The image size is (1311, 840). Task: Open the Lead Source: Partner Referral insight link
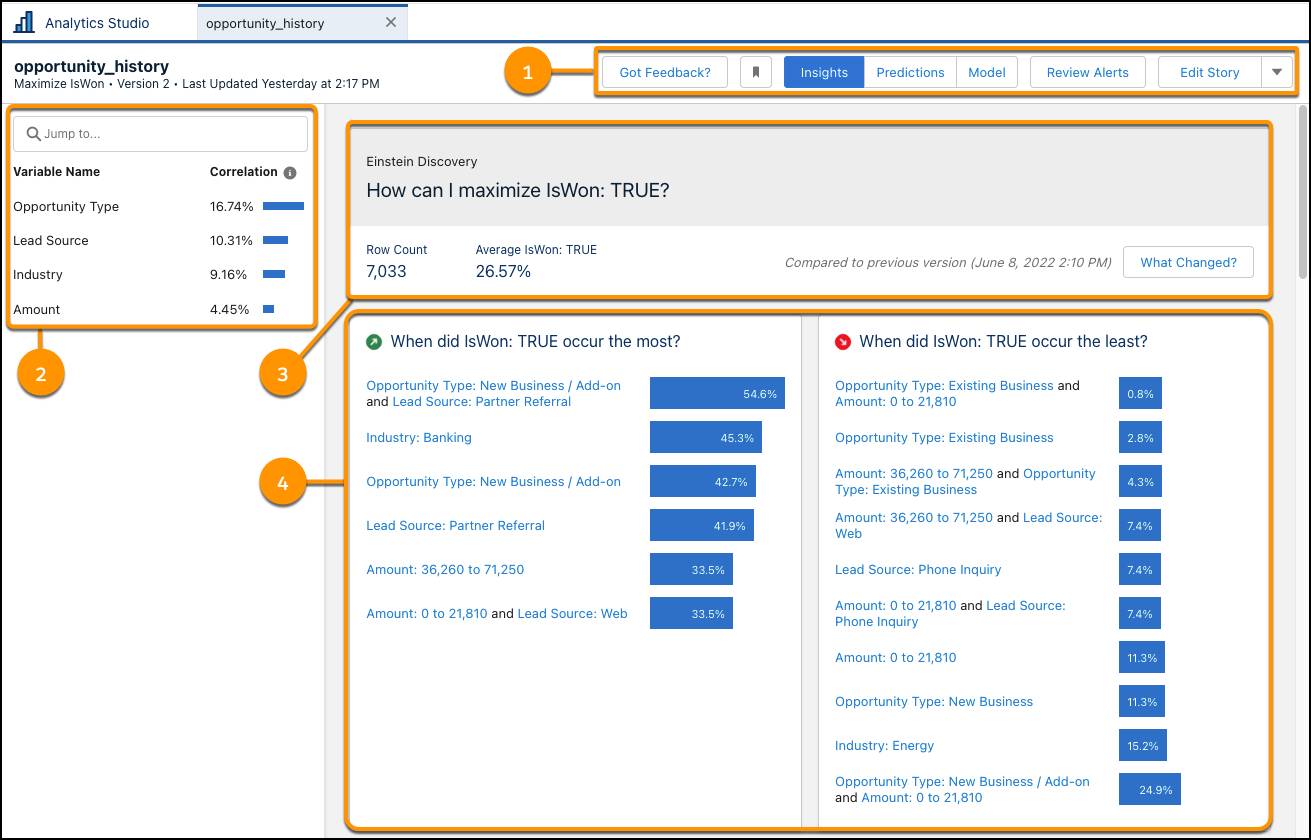click(x=455, y=525)
